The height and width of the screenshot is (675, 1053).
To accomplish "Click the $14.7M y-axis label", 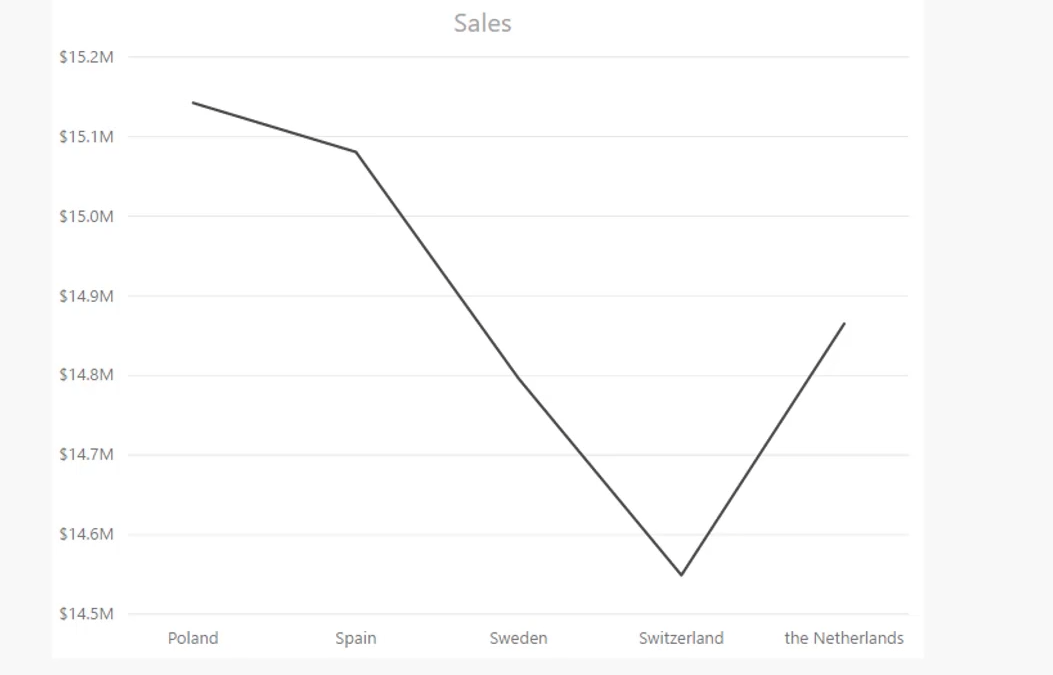I will 87,455.
